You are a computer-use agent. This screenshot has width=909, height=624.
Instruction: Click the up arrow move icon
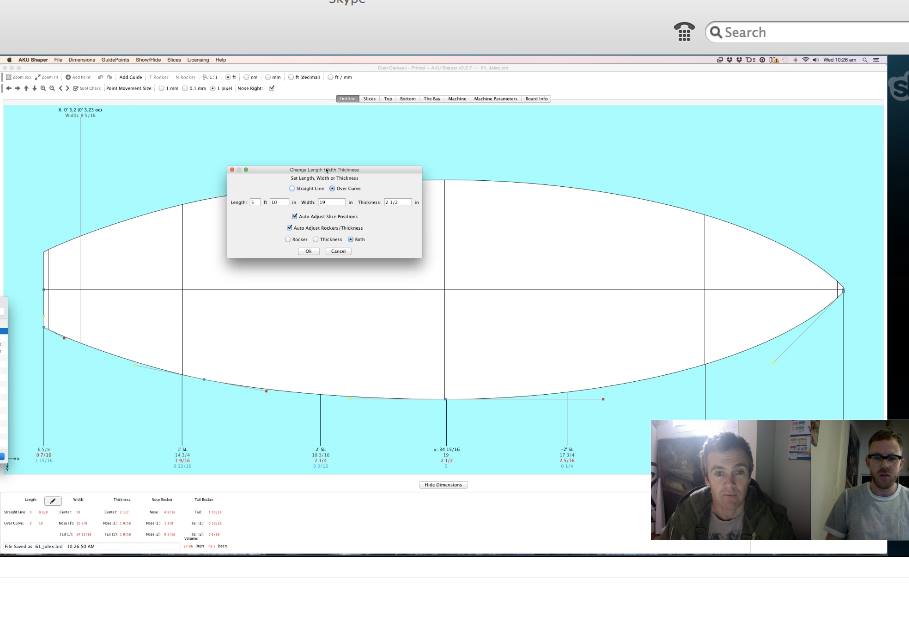point(25,88)
